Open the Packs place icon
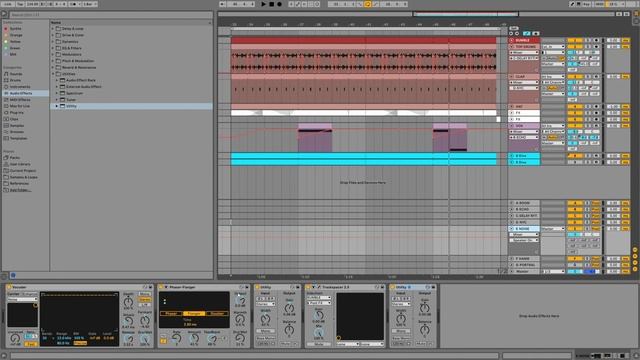The image size is (640, 360). click(x=6, y=158)
